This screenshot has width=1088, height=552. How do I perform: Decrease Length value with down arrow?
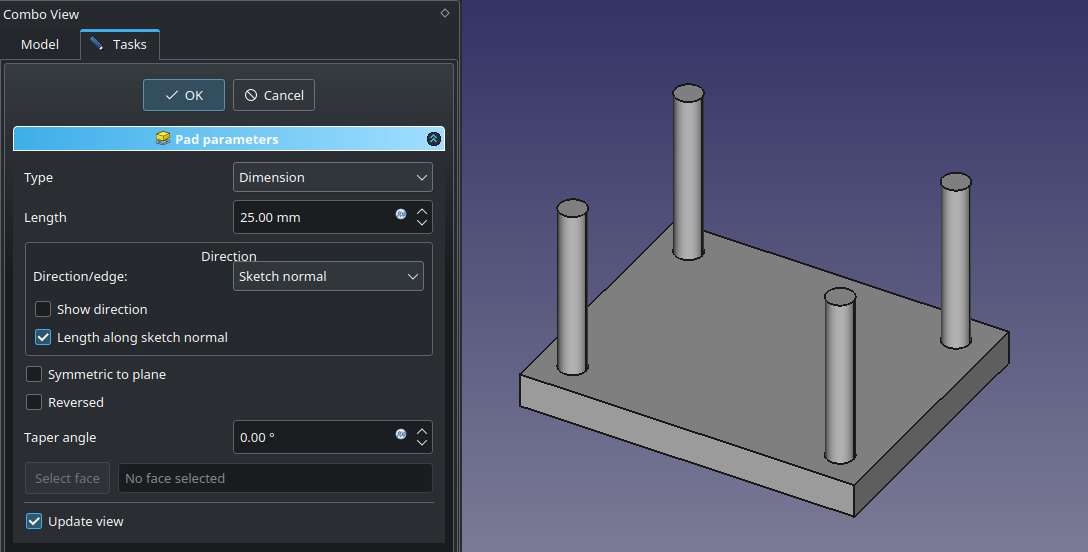(x=422, y=224)
